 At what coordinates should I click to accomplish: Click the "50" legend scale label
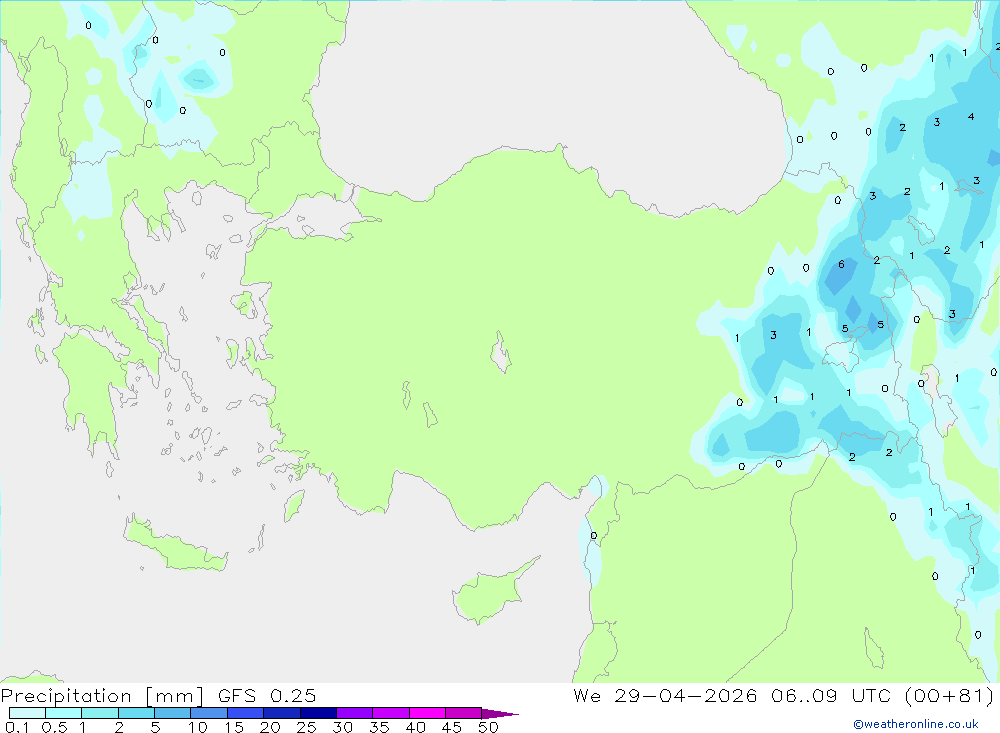[489, 727]
